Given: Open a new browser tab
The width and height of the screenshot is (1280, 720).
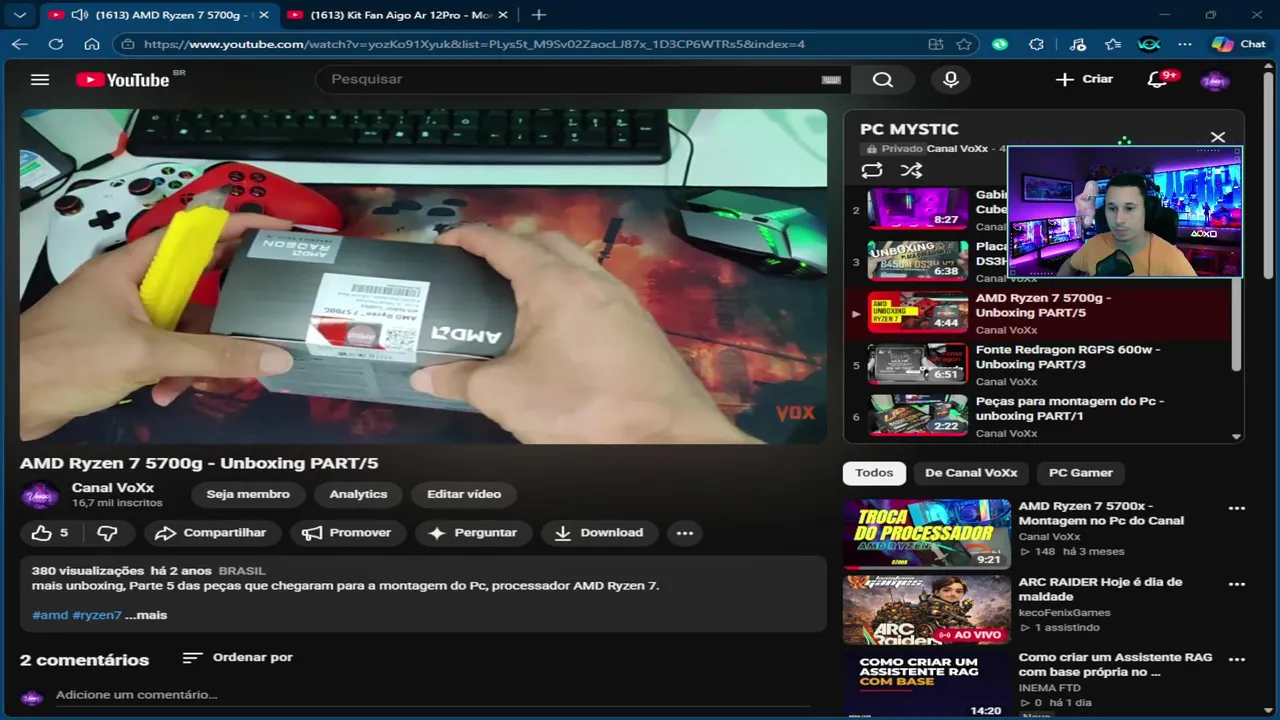Looking at the screenshot, I should 539,15.
